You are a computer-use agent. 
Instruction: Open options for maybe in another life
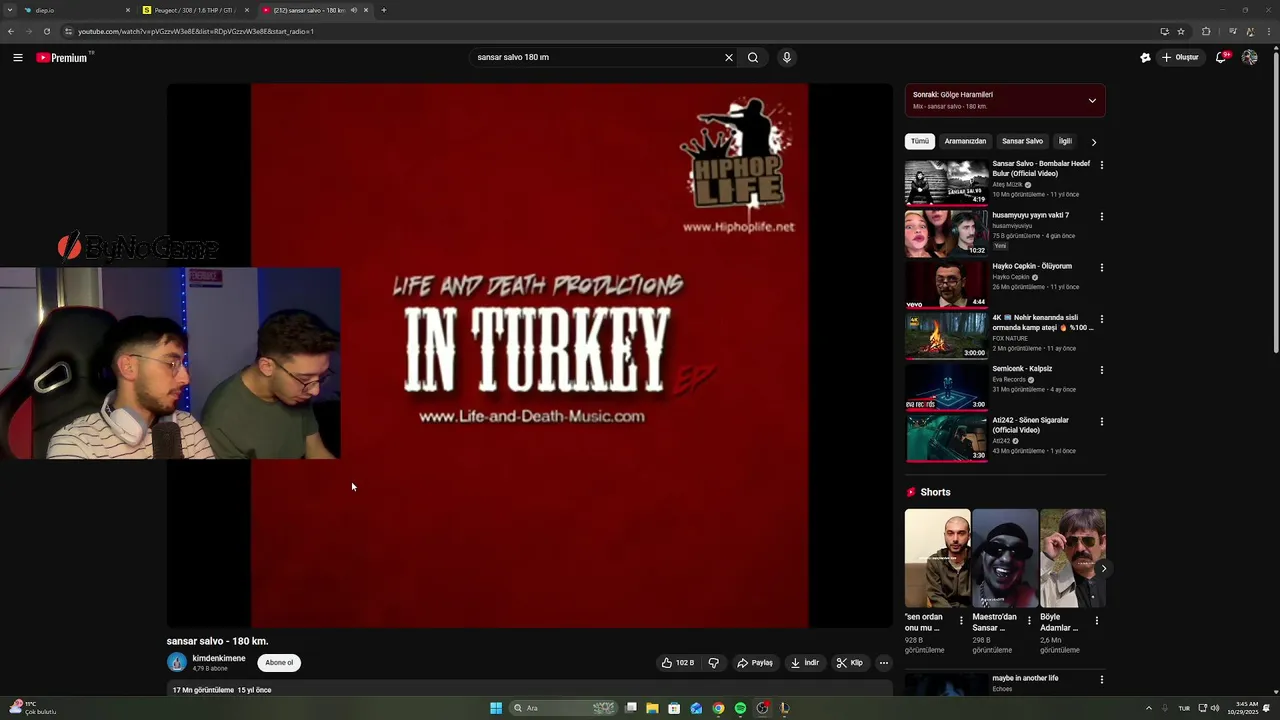coord(1102,679)
